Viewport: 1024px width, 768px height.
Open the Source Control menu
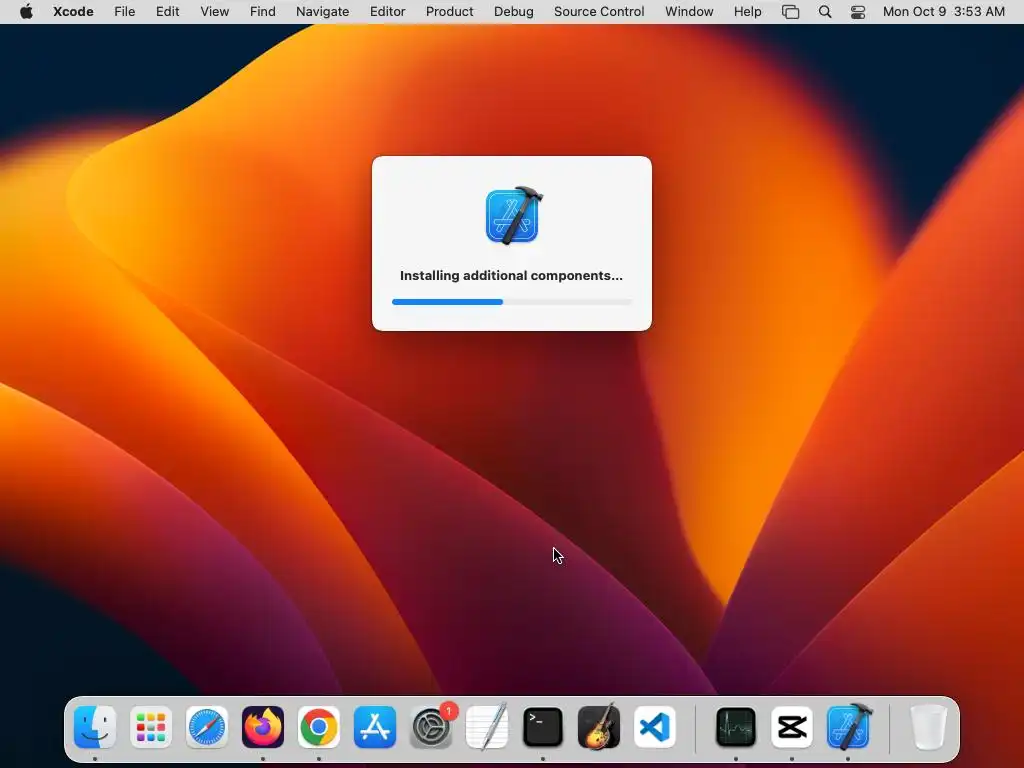[599, 12]
